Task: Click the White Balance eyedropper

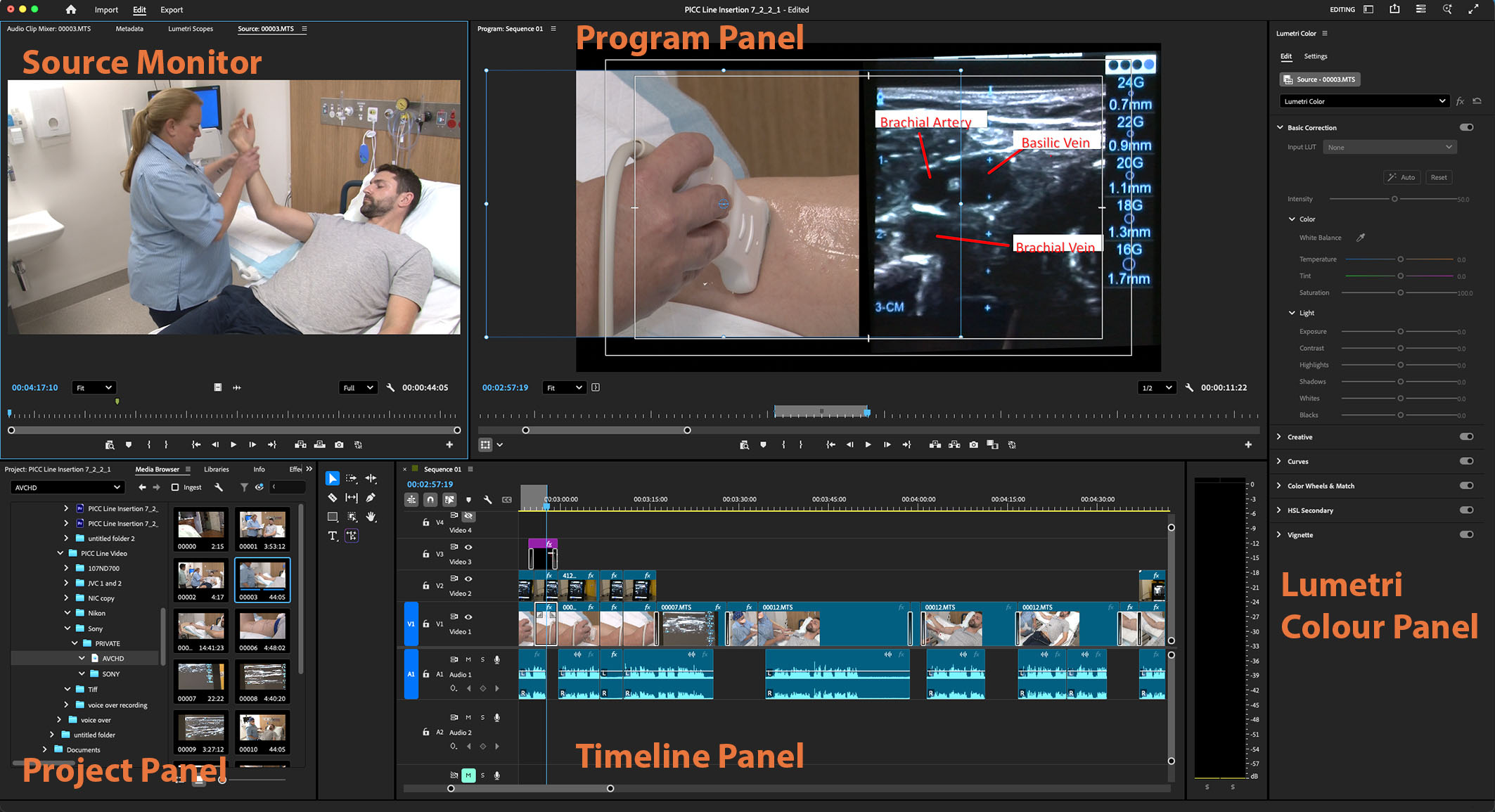Action: click(x=1361, y=238)
